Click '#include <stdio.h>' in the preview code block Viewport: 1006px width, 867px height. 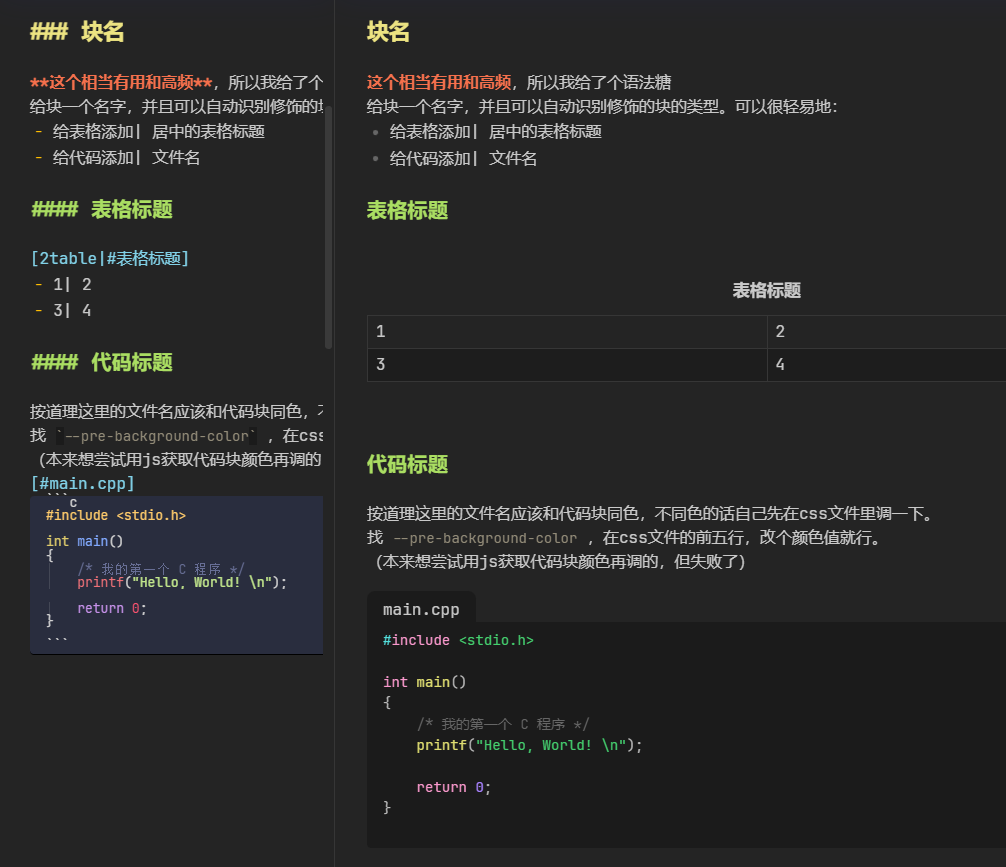pyautogui.click(x=458, y=640)
